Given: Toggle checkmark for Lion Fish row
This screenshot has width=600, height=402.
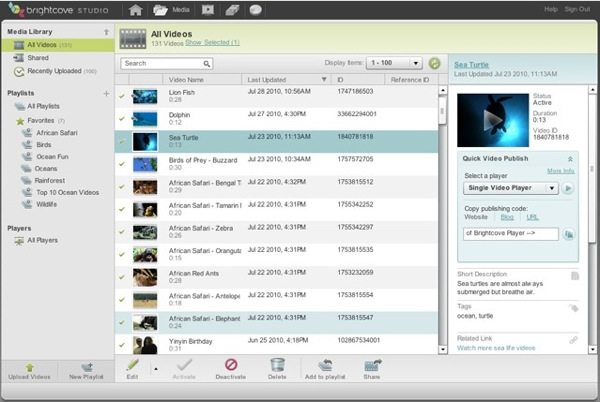Looking at the screenshot, I should coord(122,96).
